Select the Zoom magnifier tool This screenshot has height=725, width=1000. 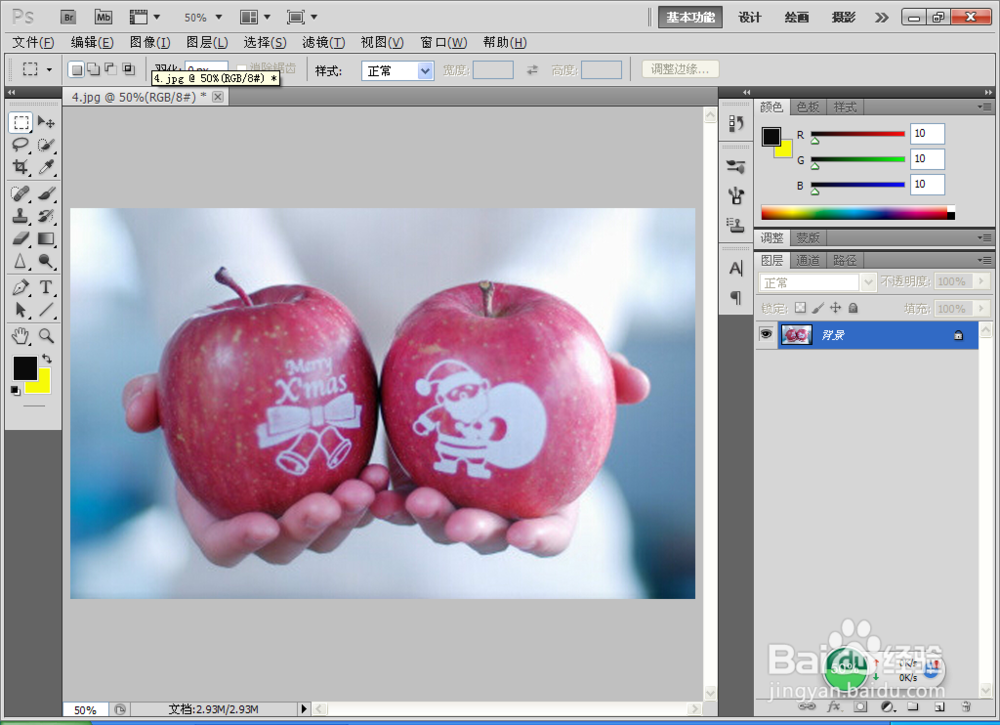coord(46,335)
